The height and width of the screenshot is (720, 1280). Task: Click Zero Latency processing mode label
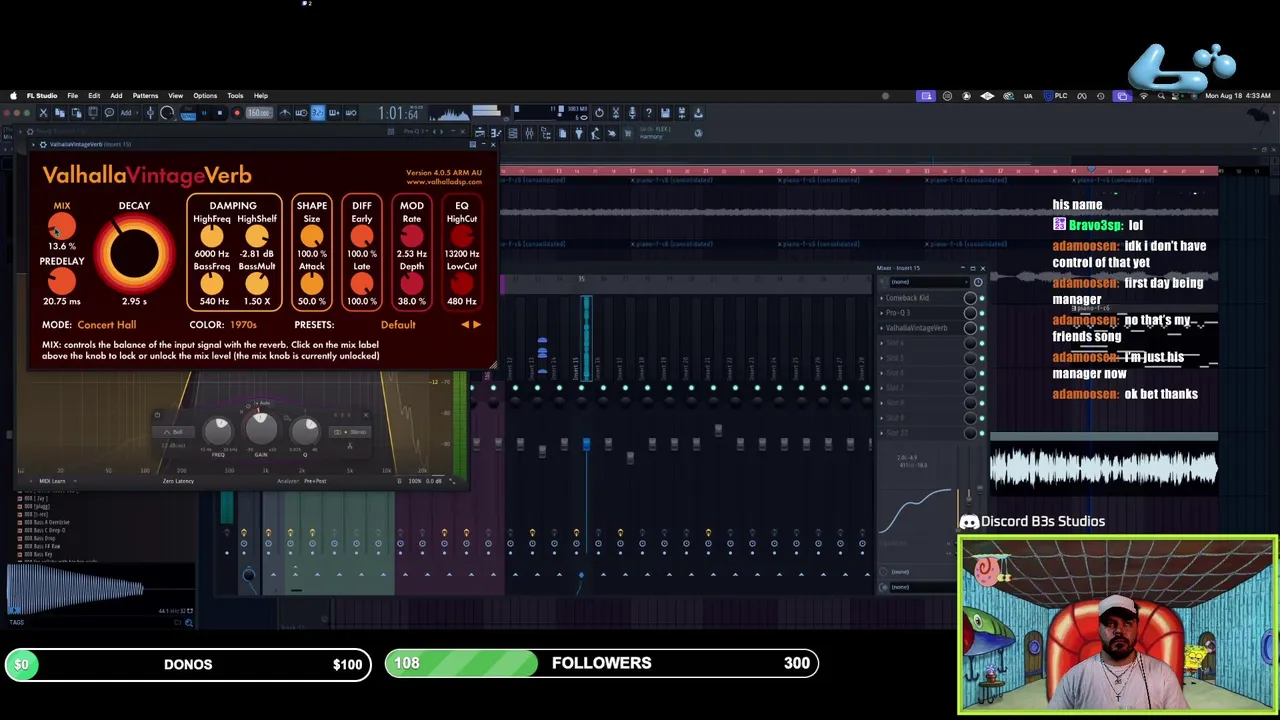178,481
